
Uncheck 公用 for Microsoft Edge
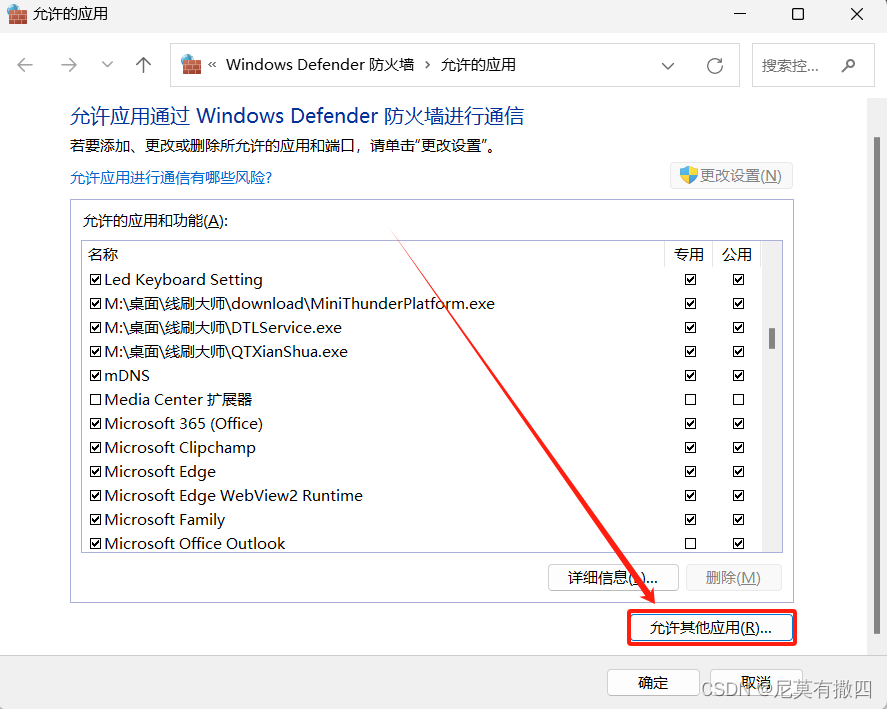[738, 471]
